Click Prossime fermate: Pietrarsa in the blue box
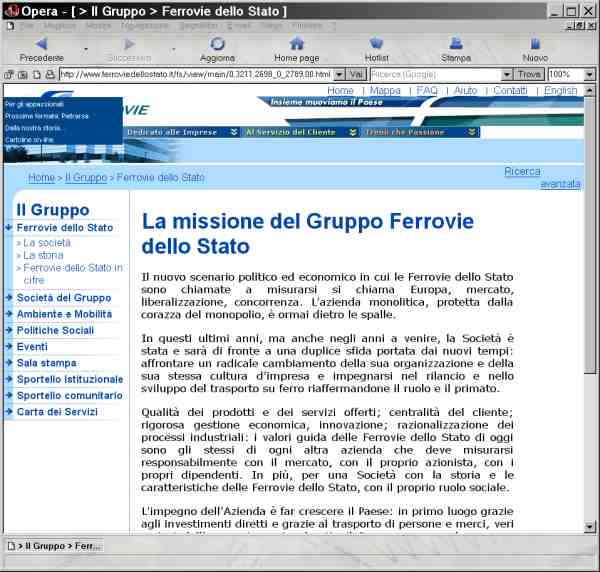This screenshot has width=600, height=572. 47,116
